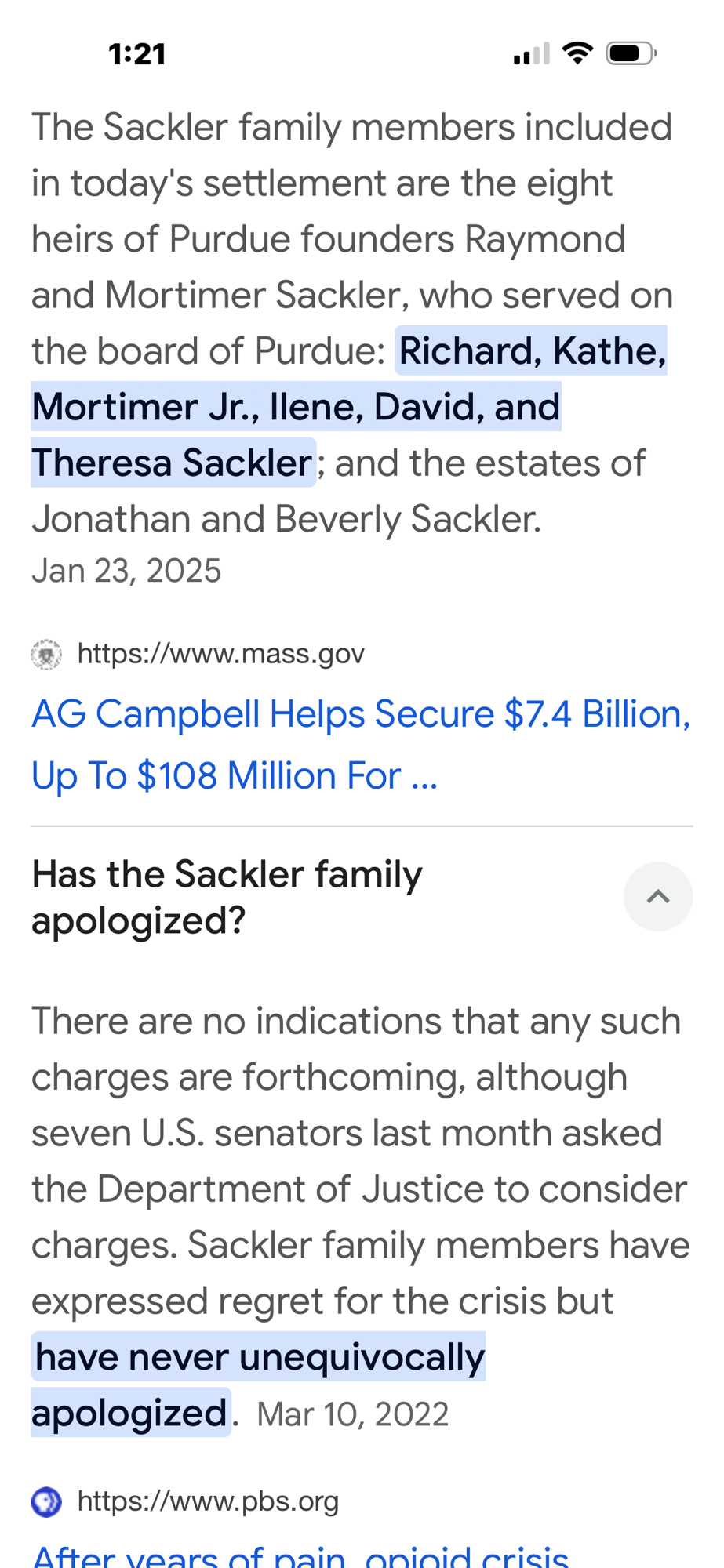Viewport: 724px width, 1568px height.
Task: Collapse the answer with the chevron button
Action: click(x=657, y=896)
